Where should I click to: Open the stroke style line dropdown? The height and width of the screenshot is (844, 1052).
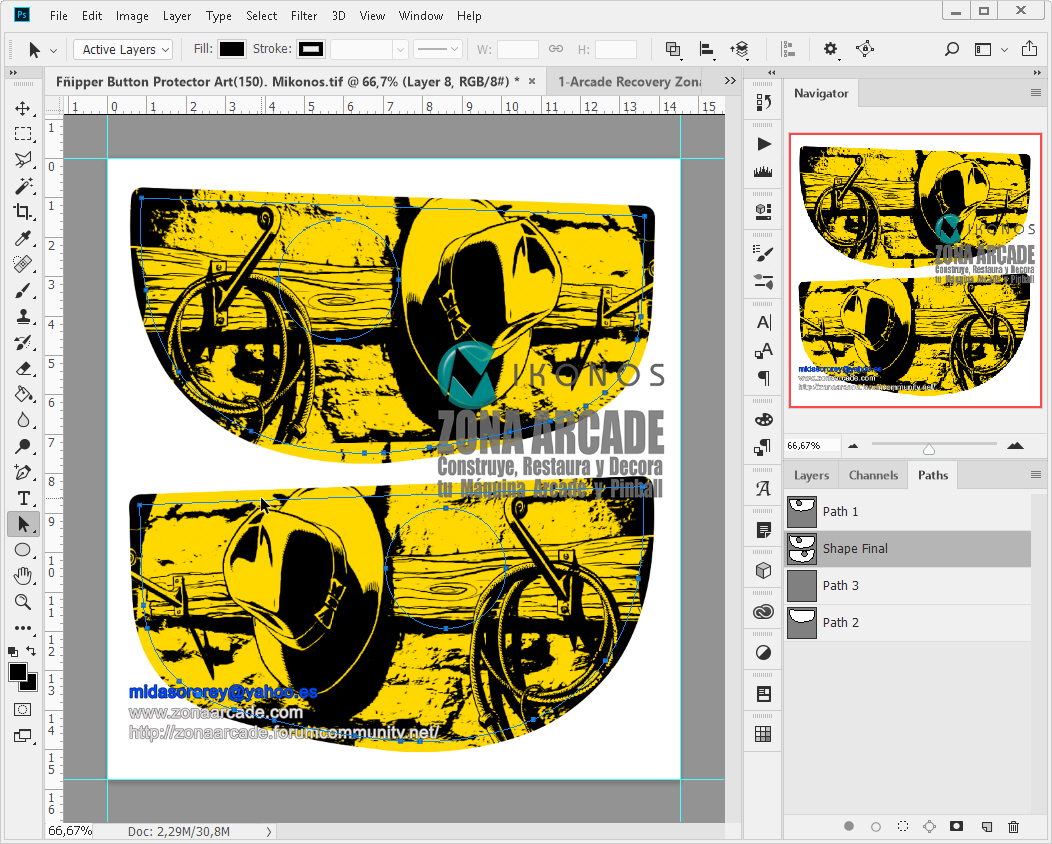coord(438,49)
